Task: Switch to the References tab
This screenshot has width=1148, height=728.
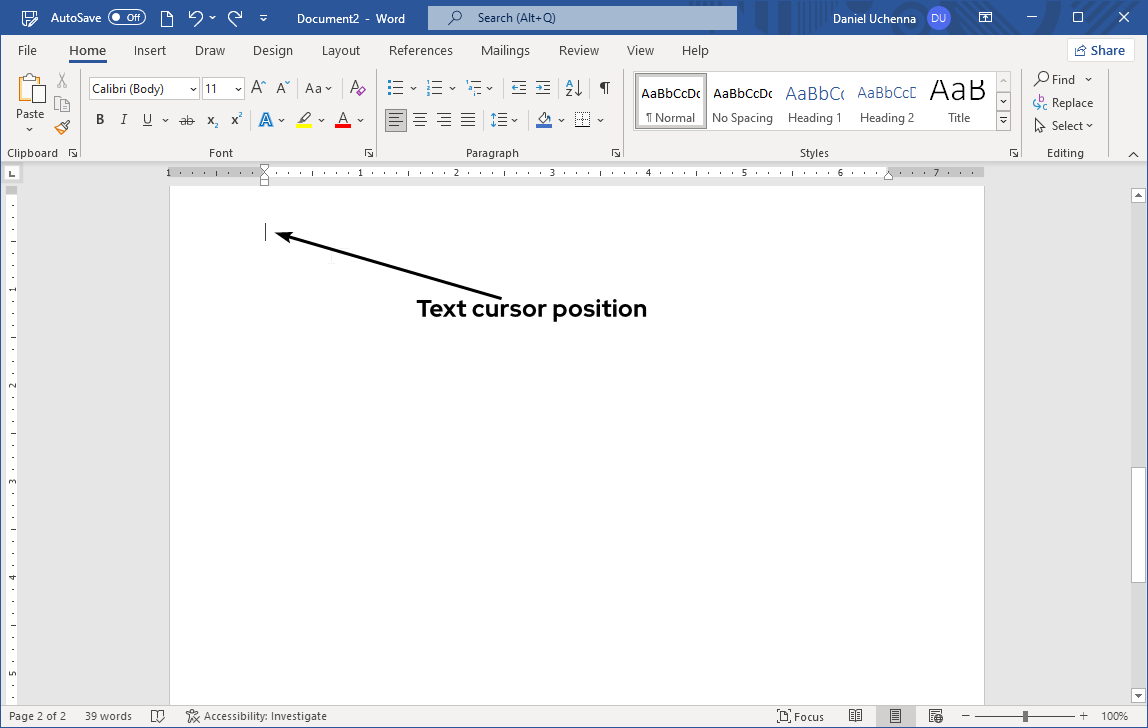Action: point(420,51)
